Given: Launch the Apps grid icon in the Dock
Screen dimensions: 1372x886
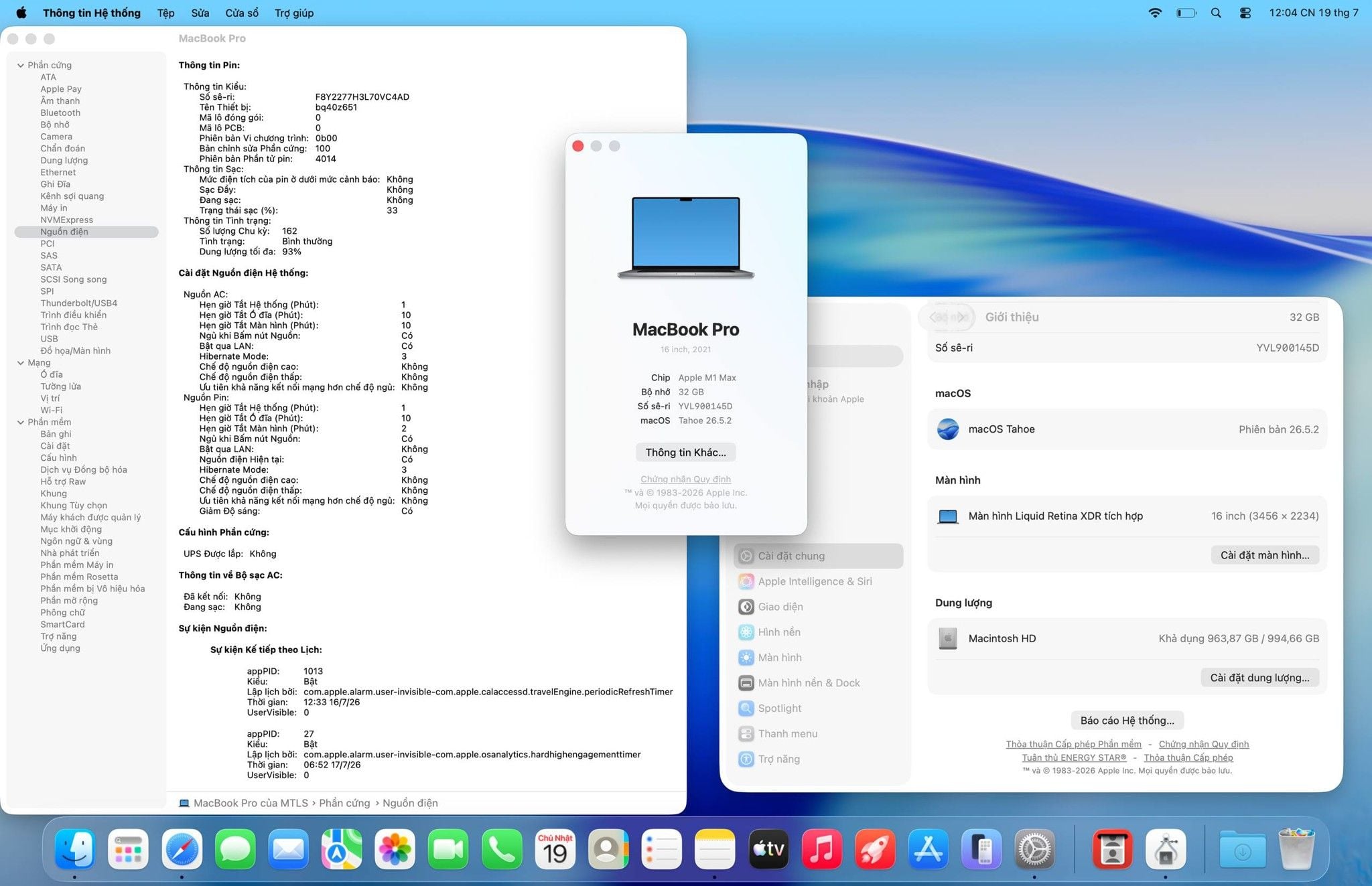Looking at the screenshot, I should pos(128,848).
